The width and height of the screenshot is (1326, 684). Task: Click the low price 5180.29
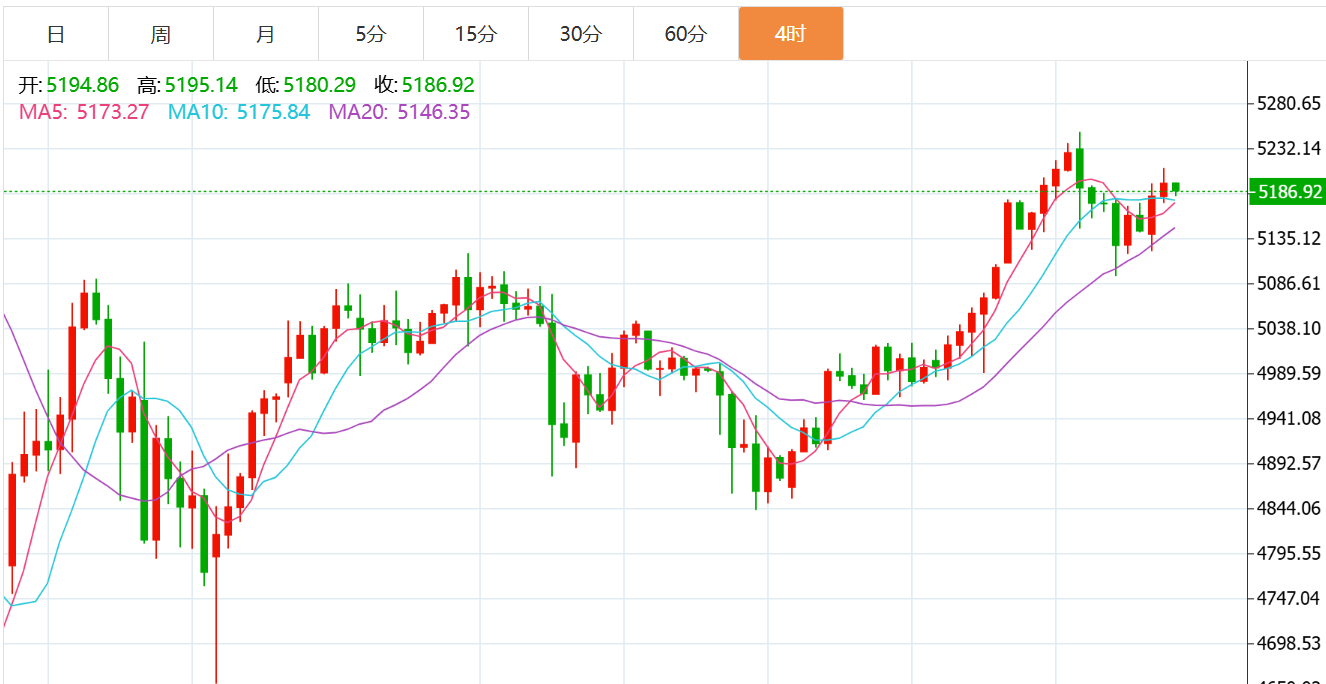pos(319,85)
